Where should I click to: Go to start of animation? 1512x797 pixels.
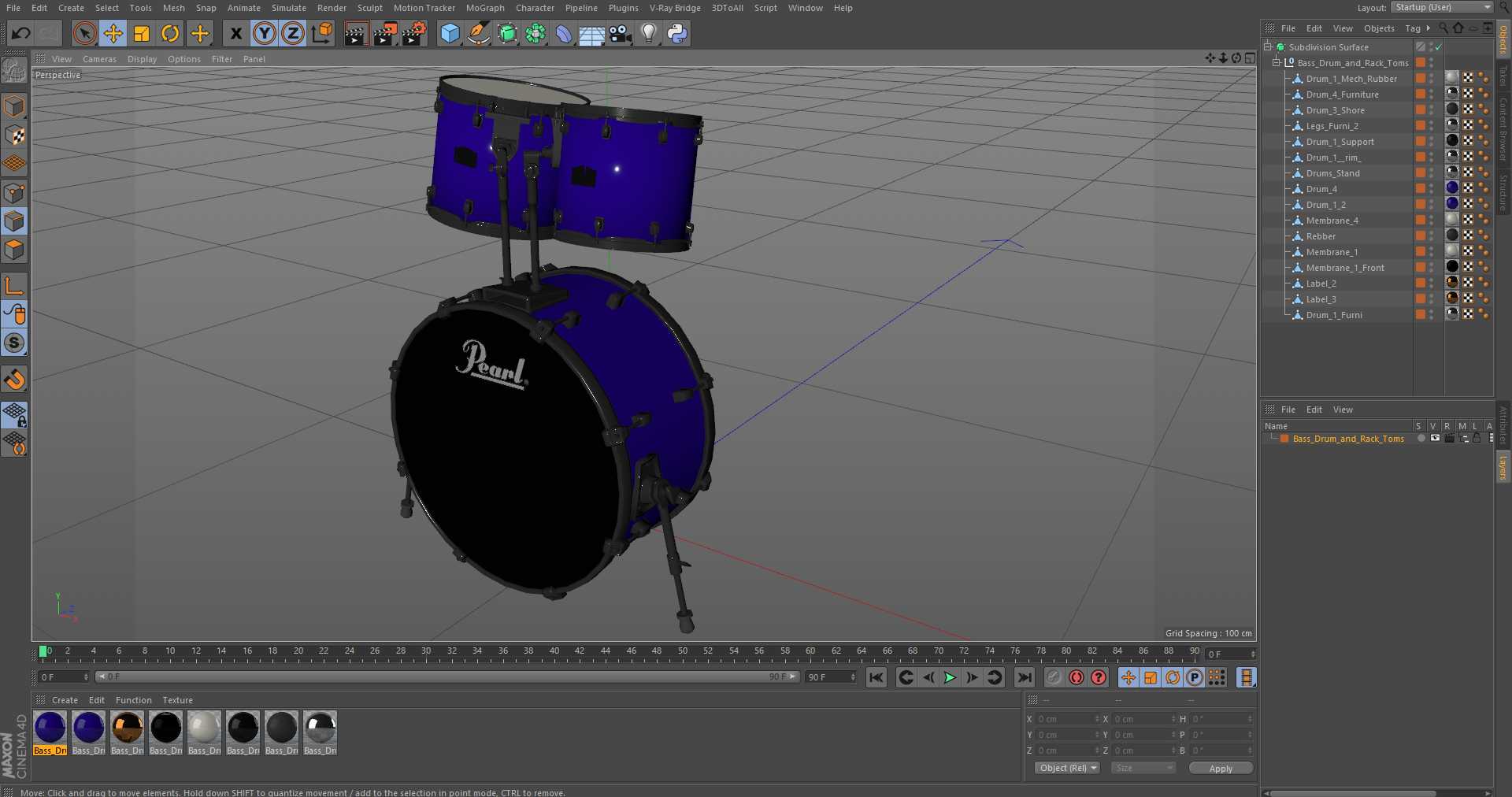[876, 677]
